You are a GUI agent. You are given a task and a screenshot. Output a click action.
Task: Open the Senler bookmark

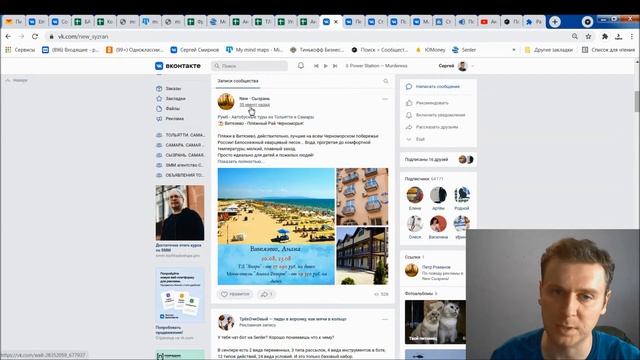(464, 50)
